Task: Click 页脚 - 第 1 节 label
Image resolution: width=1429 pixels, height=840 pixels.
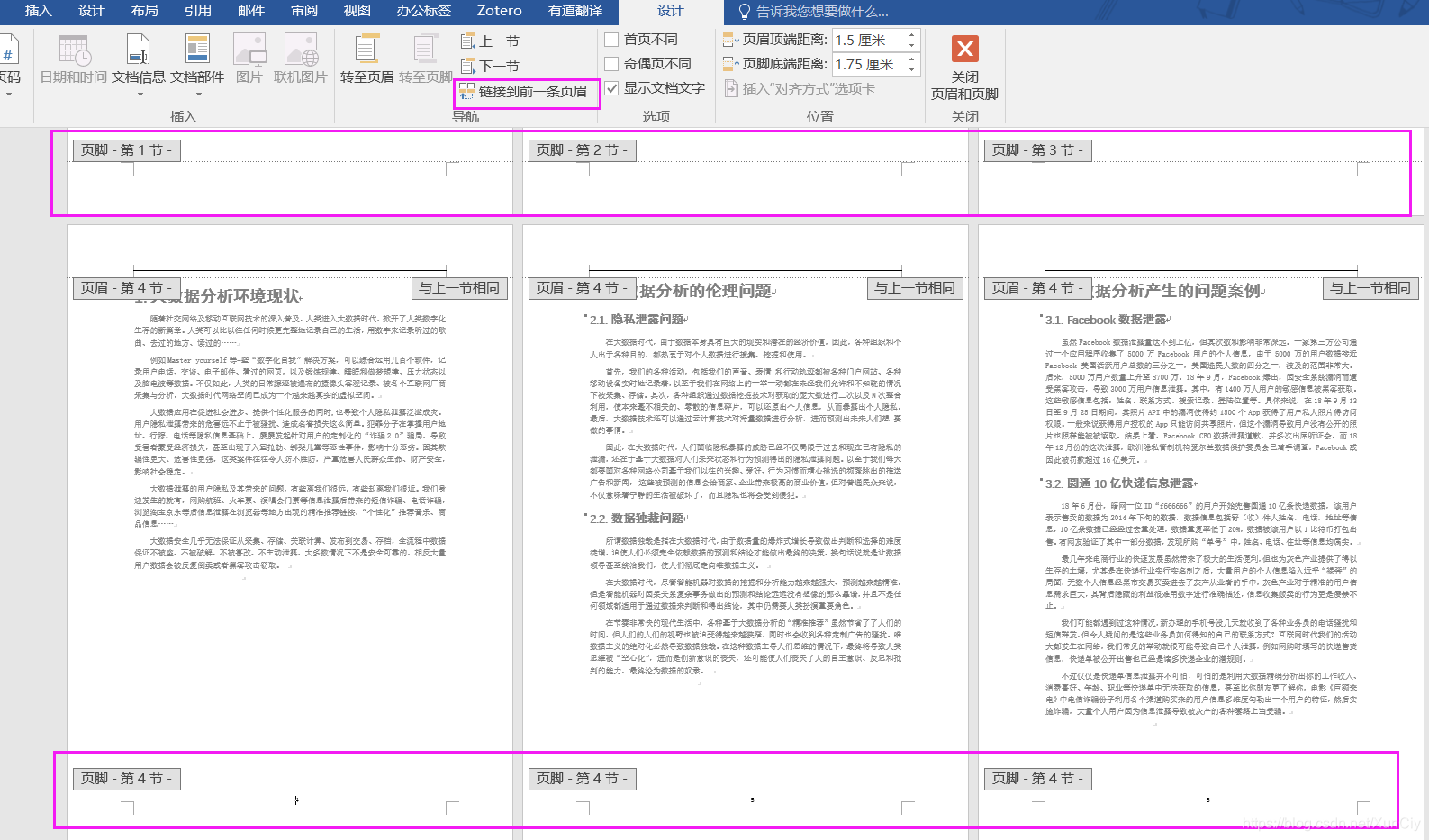Action: pos(127,150)
